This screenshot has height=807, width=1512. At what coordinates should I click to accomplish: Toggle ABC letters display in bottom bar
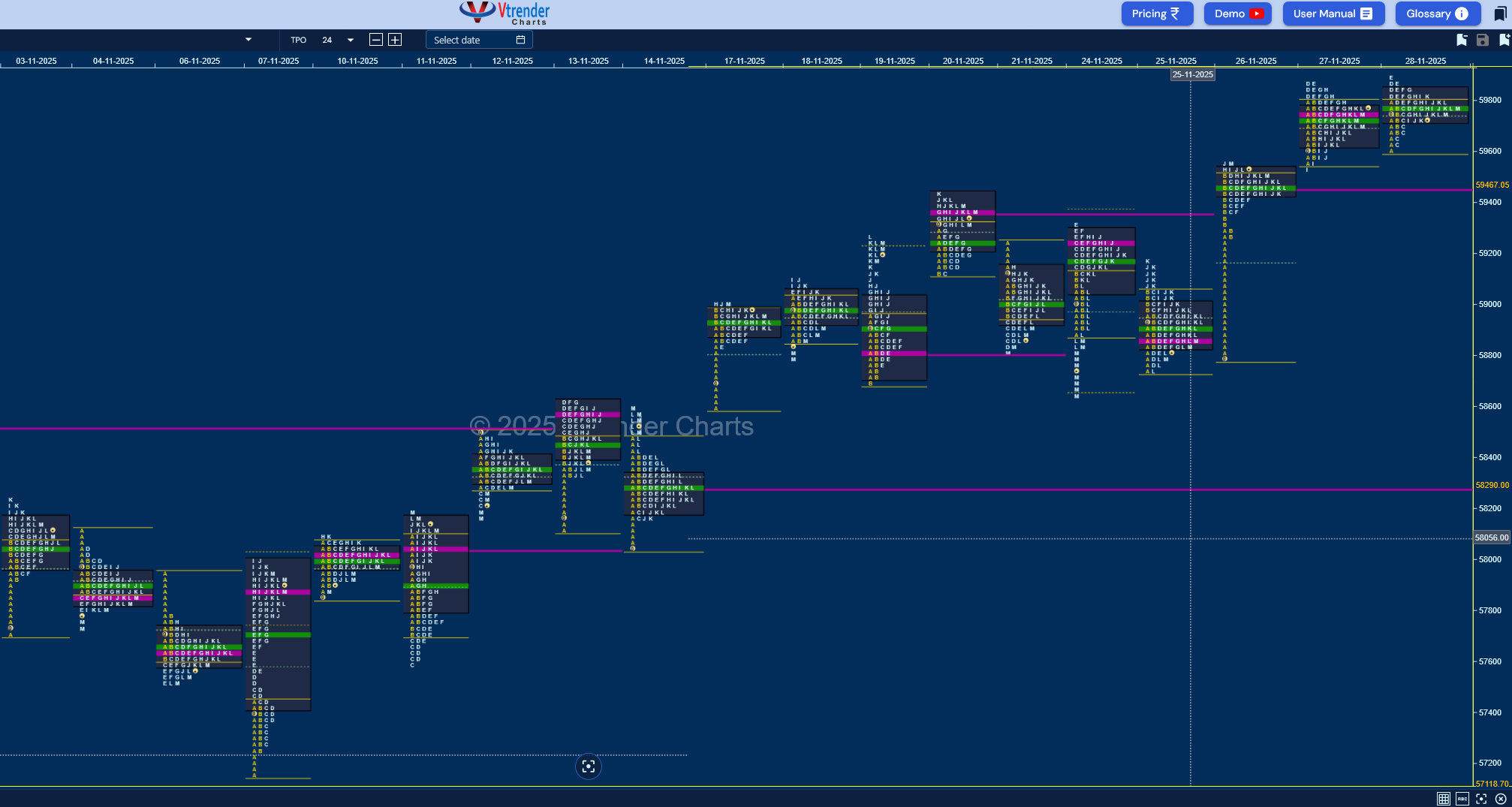(x=1462, y=799)
